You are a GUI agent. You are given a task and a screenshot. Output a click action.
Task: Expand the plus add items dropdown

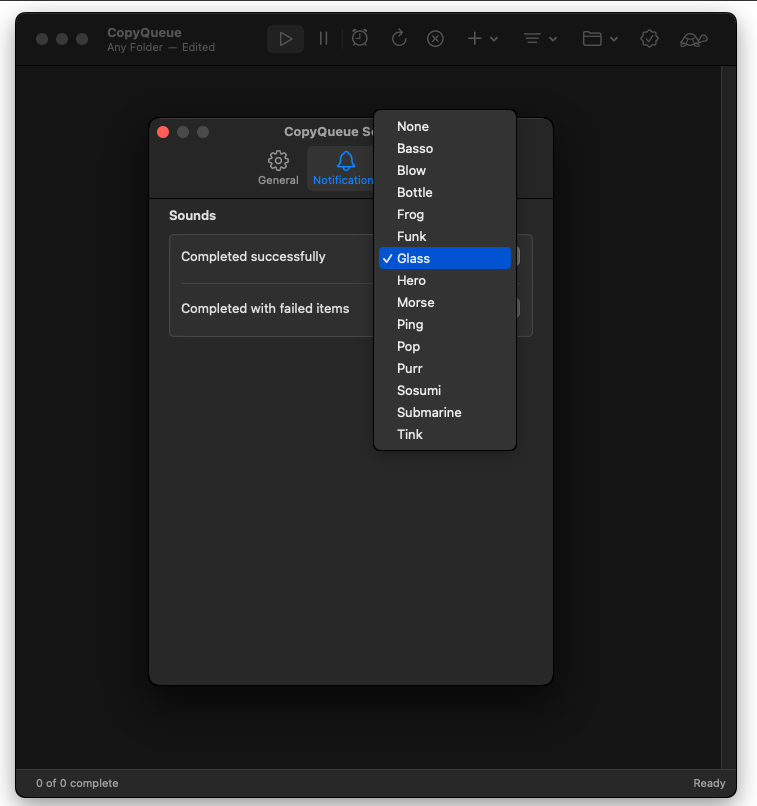[482, 39]
